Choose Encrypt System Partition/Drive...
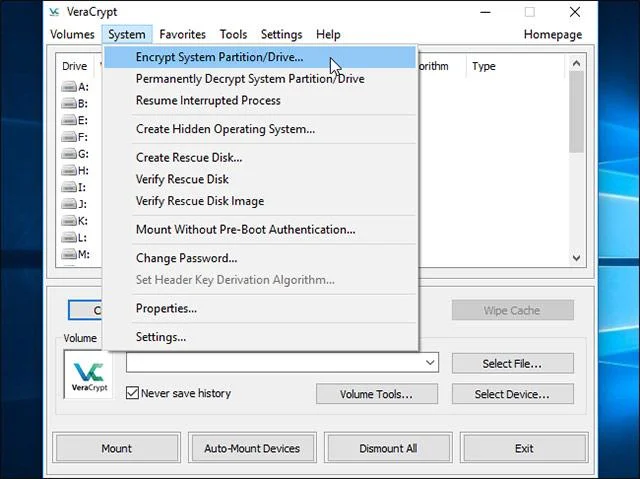The width and height of the screenshot is (640, 479). 260,57
